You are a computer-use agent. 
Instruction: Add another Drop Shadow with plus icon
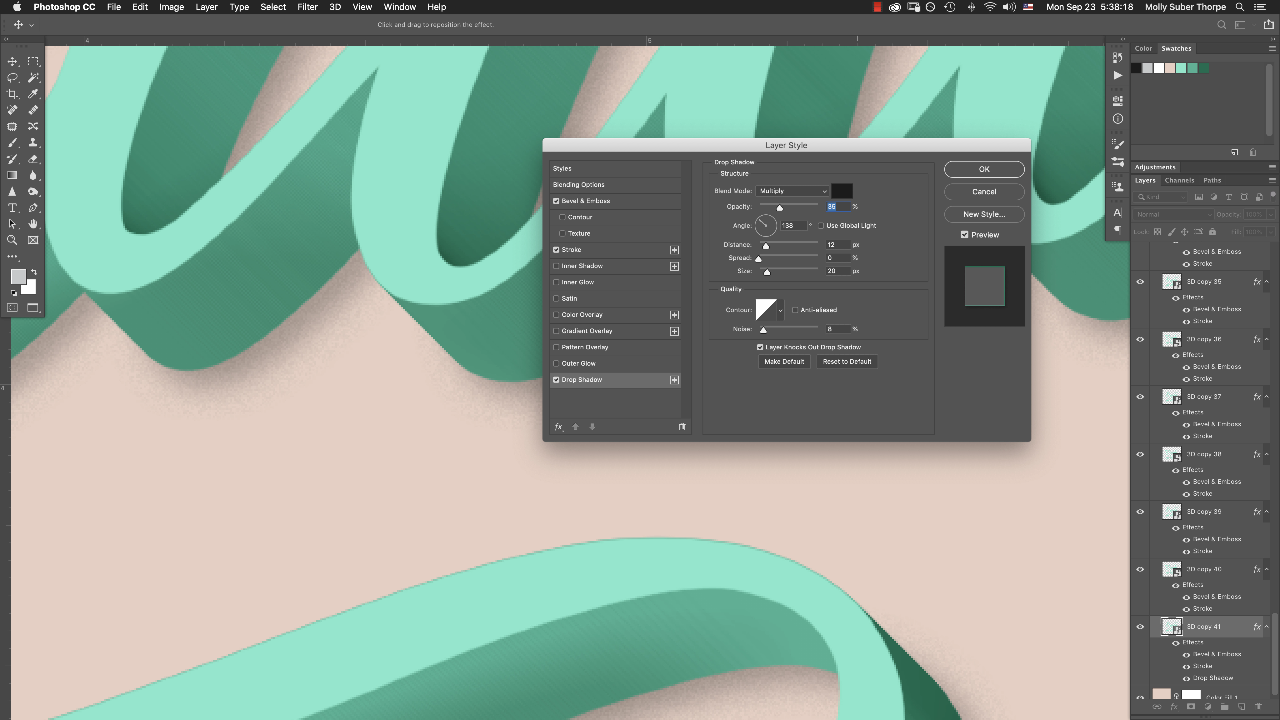674,380
